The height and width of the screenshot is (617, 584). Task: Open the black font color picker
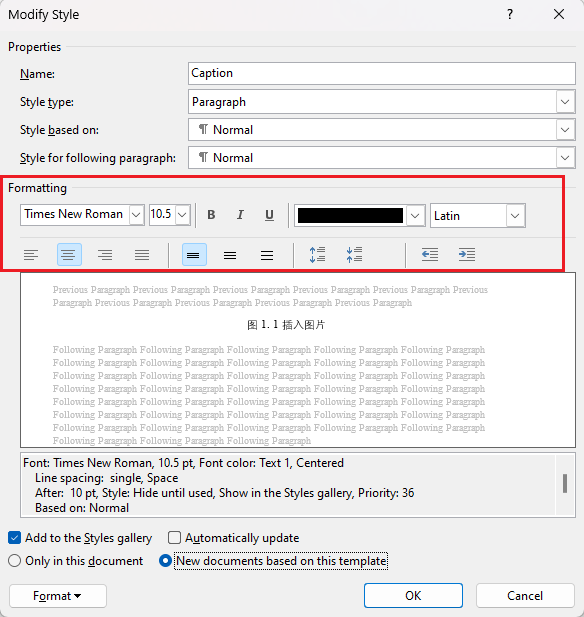(x=360, y=216)
